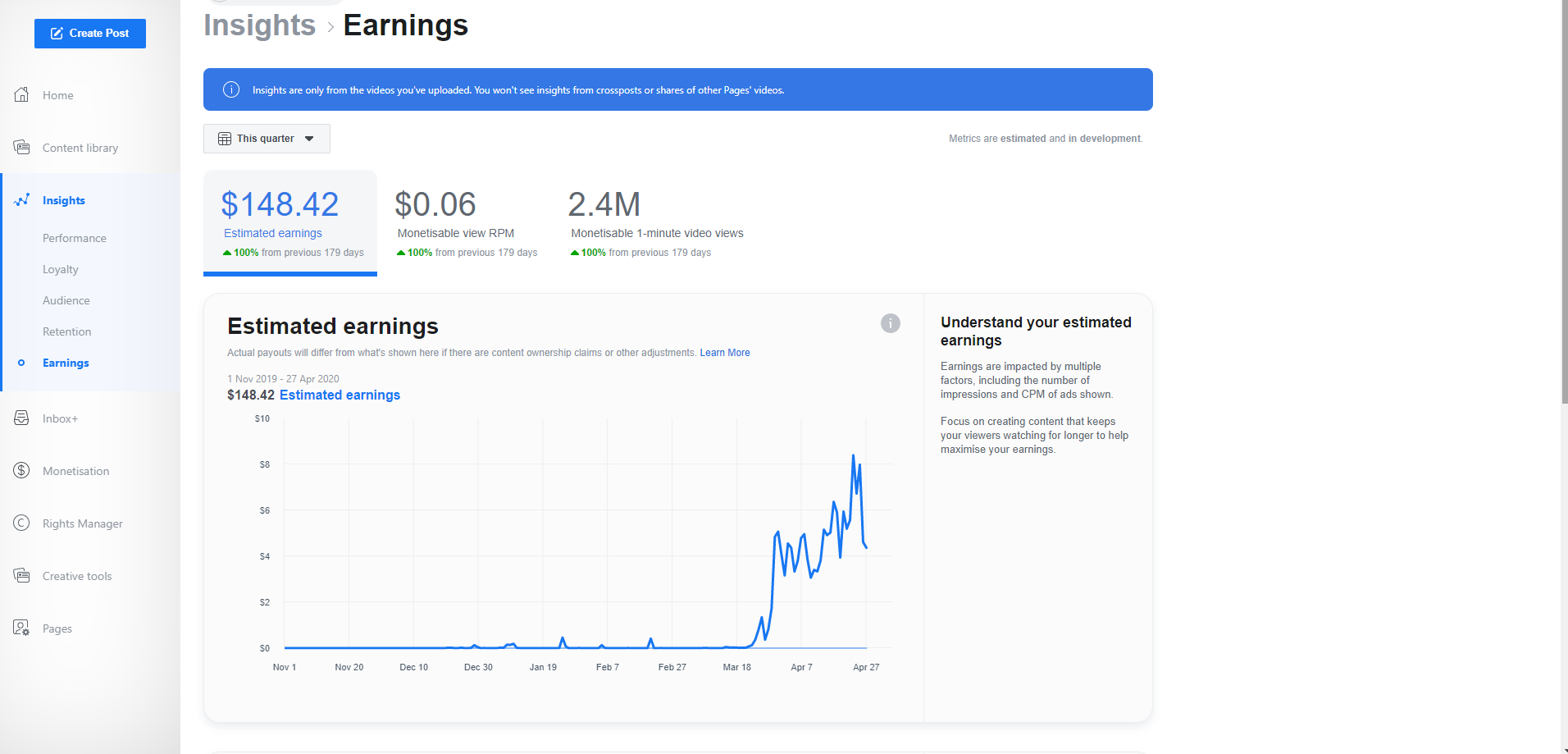Open Audience under Insights
The width and height of the screenshot is (1568, 754).
(66, 300)
